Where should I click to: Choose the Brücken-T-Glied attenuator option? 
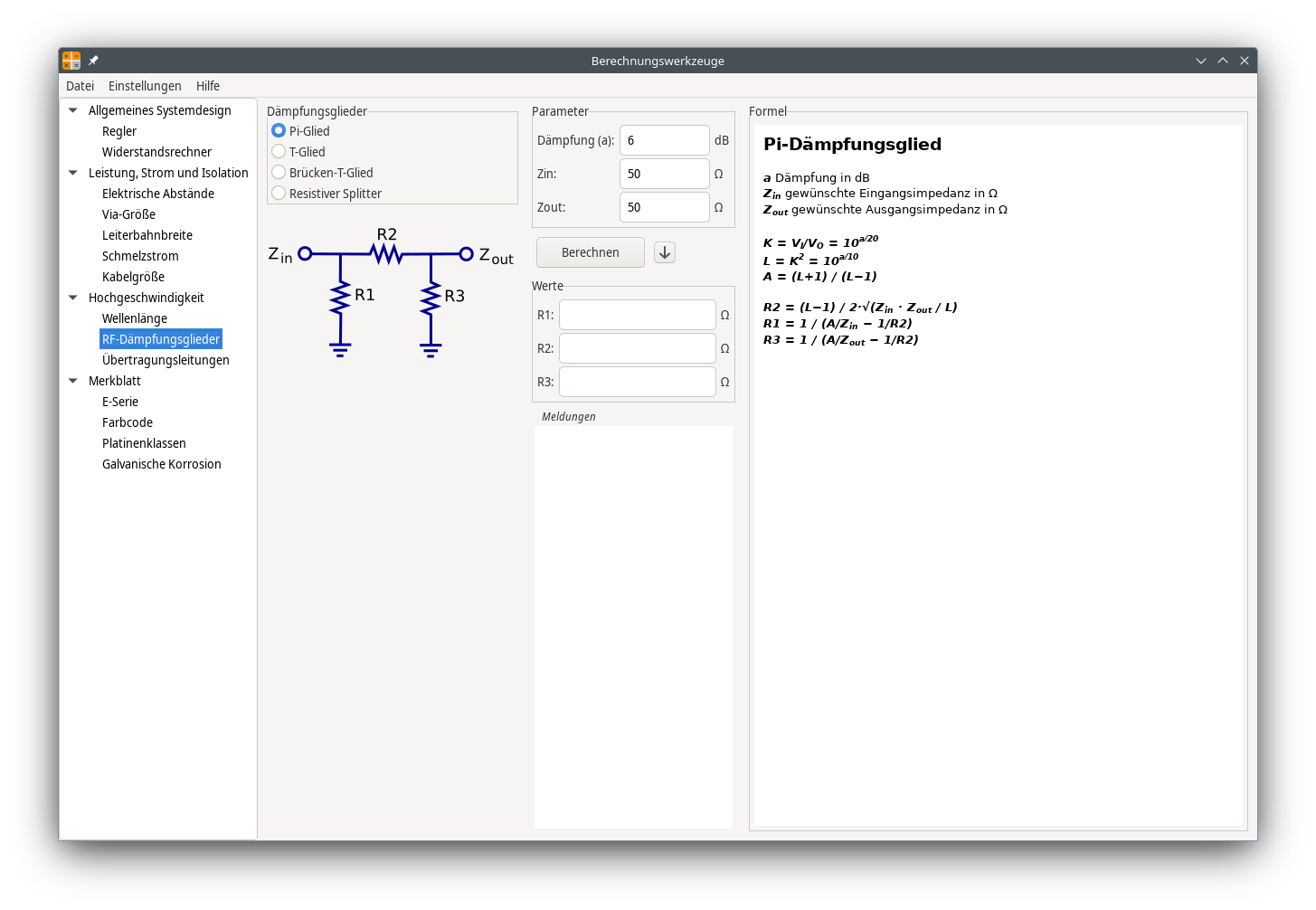(x=279, y=173)
